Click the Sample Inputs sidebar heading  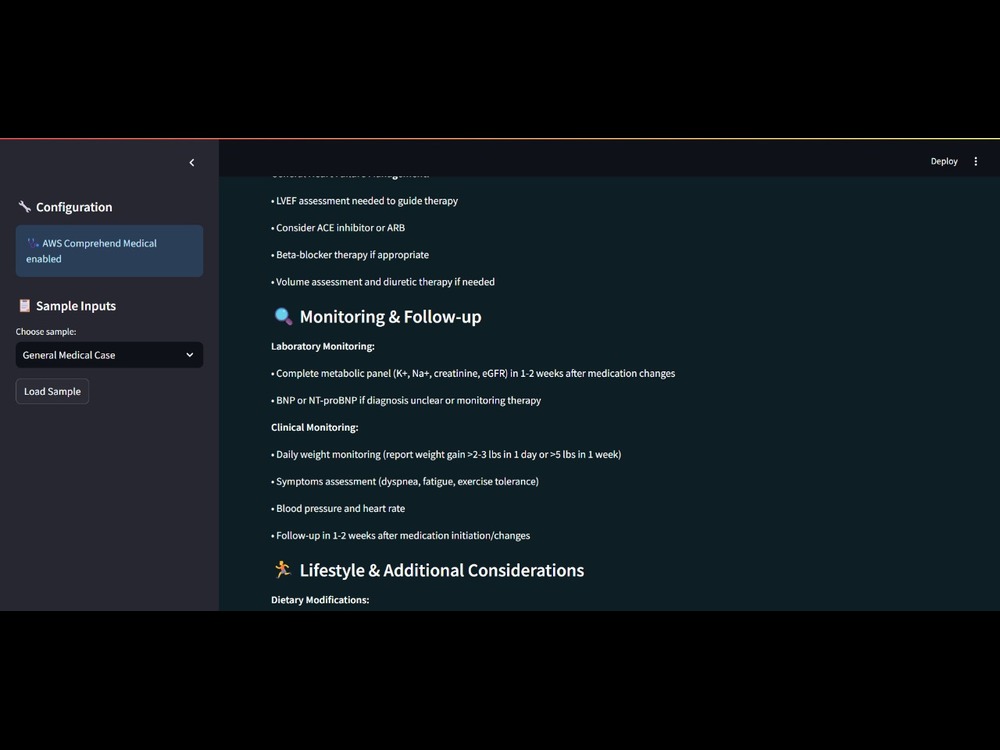click(x=76, y=306)
